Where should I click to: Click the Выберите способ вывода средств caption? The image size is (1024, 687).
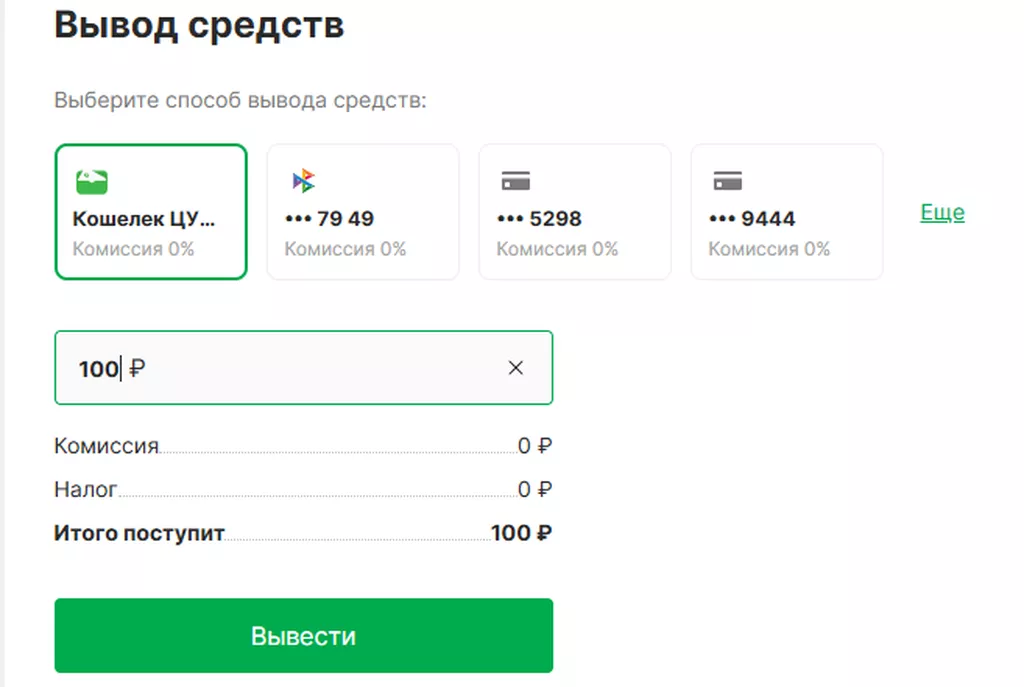pos(240,101)
